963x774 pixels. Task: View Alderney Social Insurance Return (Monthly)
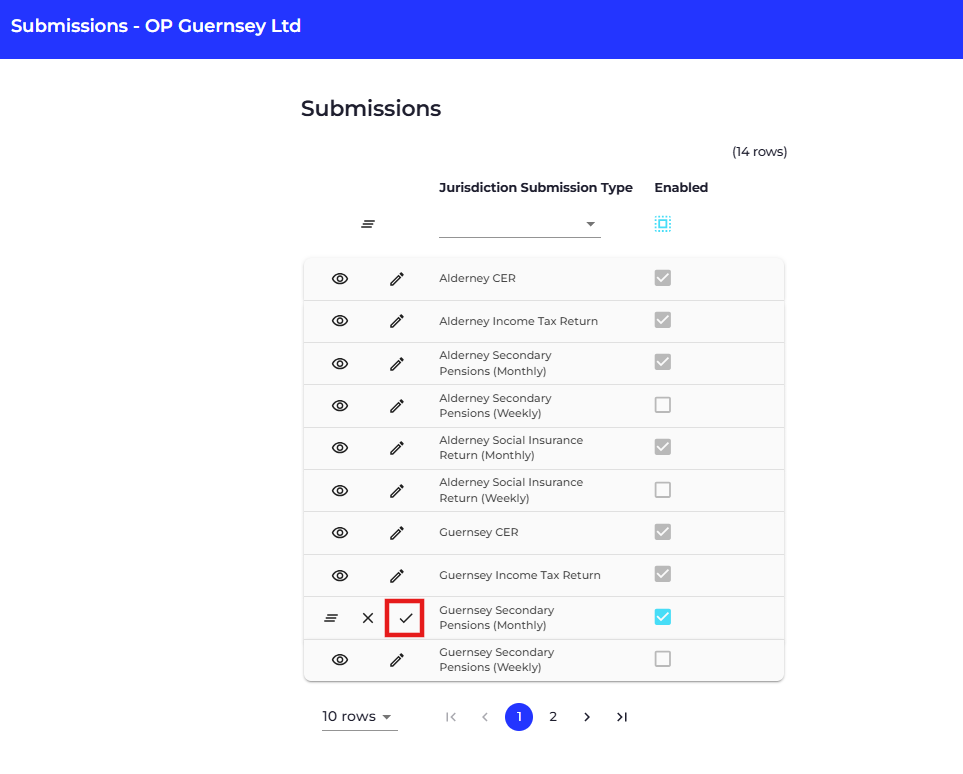pyautogui.click(x=340, y=448)
